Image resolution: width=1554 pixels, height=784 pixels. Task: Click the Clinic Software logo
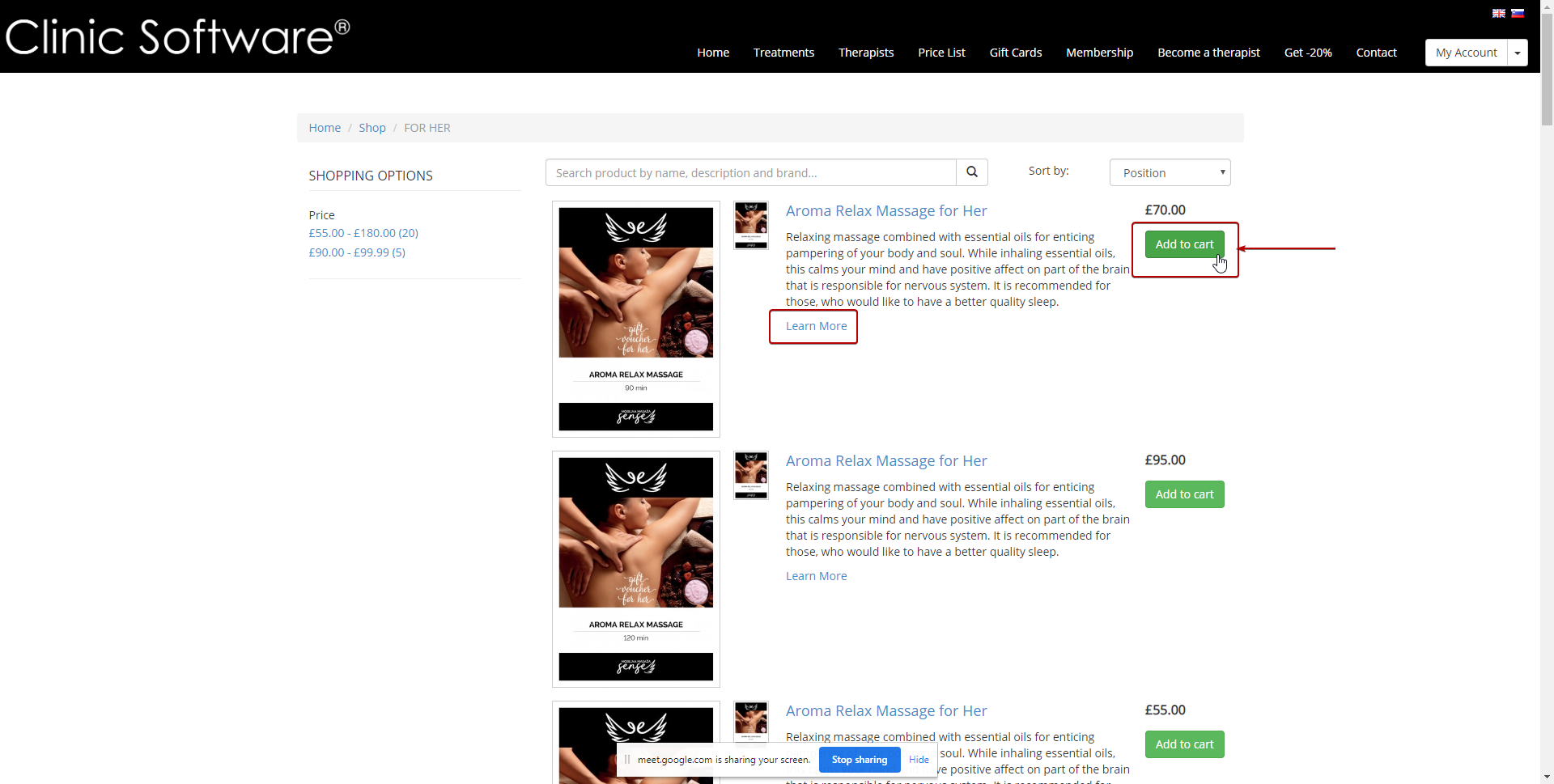[x=177, y=36]
